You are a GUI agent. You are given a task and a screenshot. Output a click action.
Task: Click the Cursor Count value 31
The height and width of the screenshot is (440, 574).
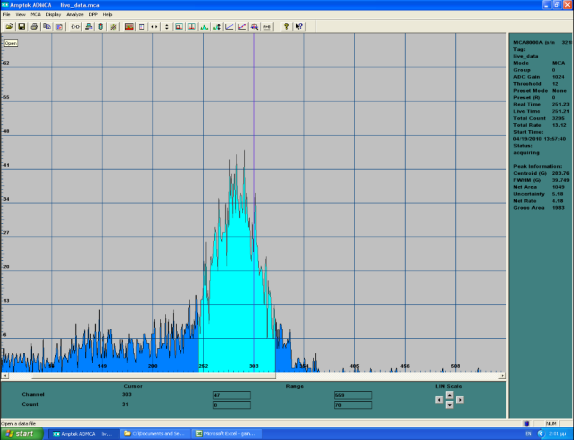tap(125, 404)
